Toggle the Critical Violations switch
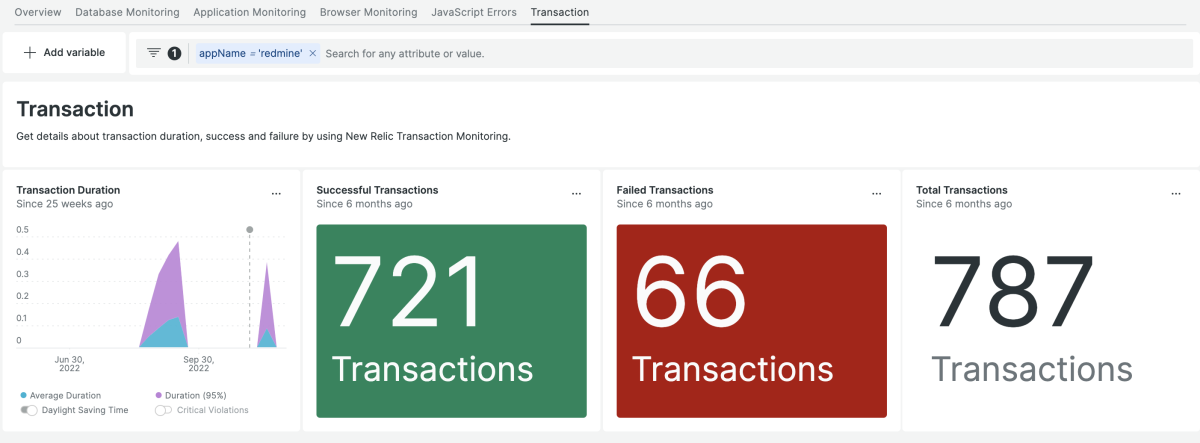 click(163, 410)
